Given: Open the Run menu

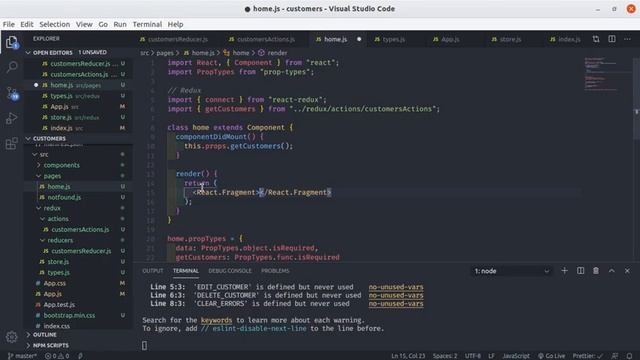Looking at the screenshot, I should (x=120, y=24).
